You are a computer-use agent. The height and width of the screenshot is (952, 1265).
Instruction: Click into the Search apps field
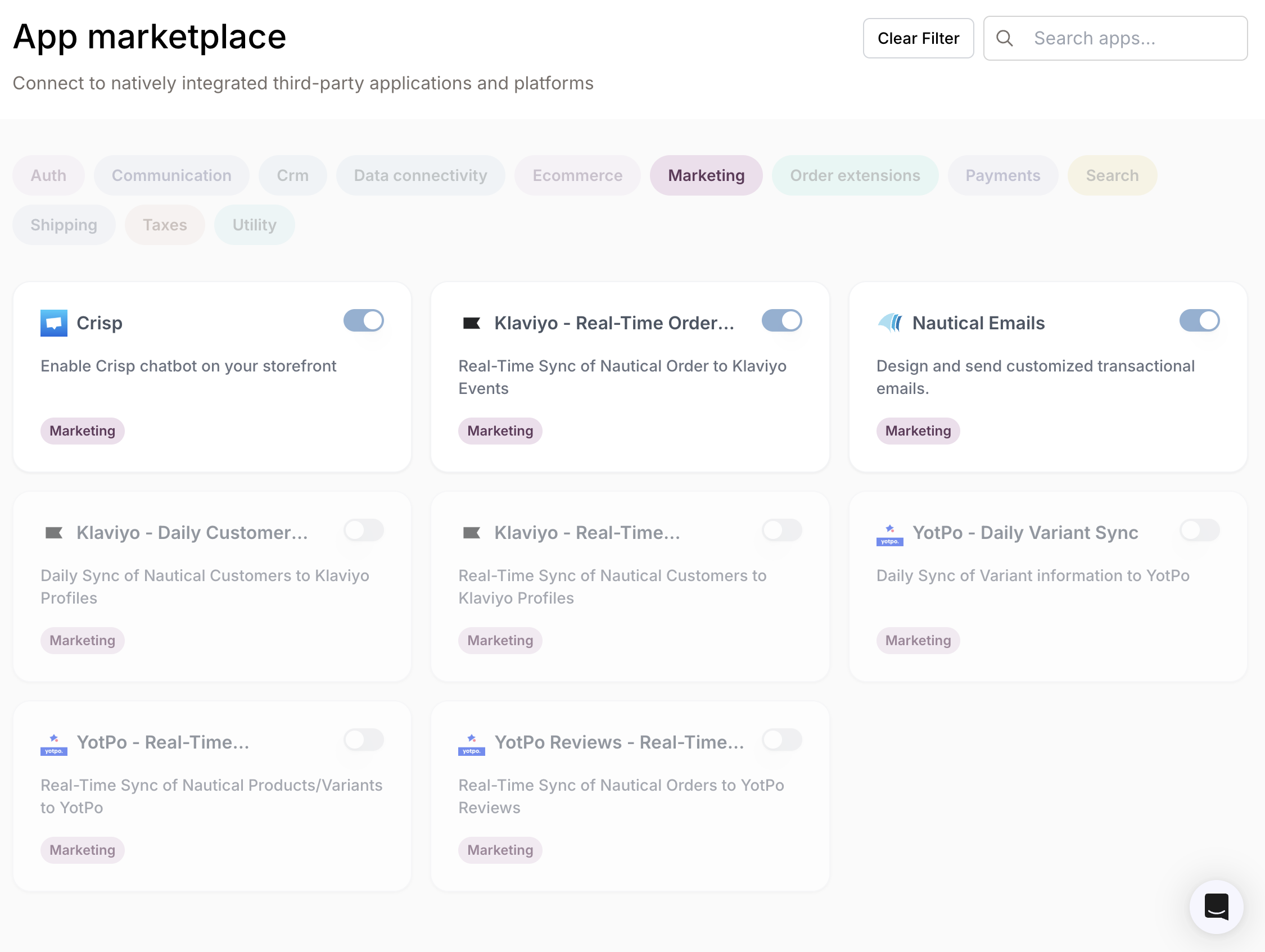pos(1114,38)
